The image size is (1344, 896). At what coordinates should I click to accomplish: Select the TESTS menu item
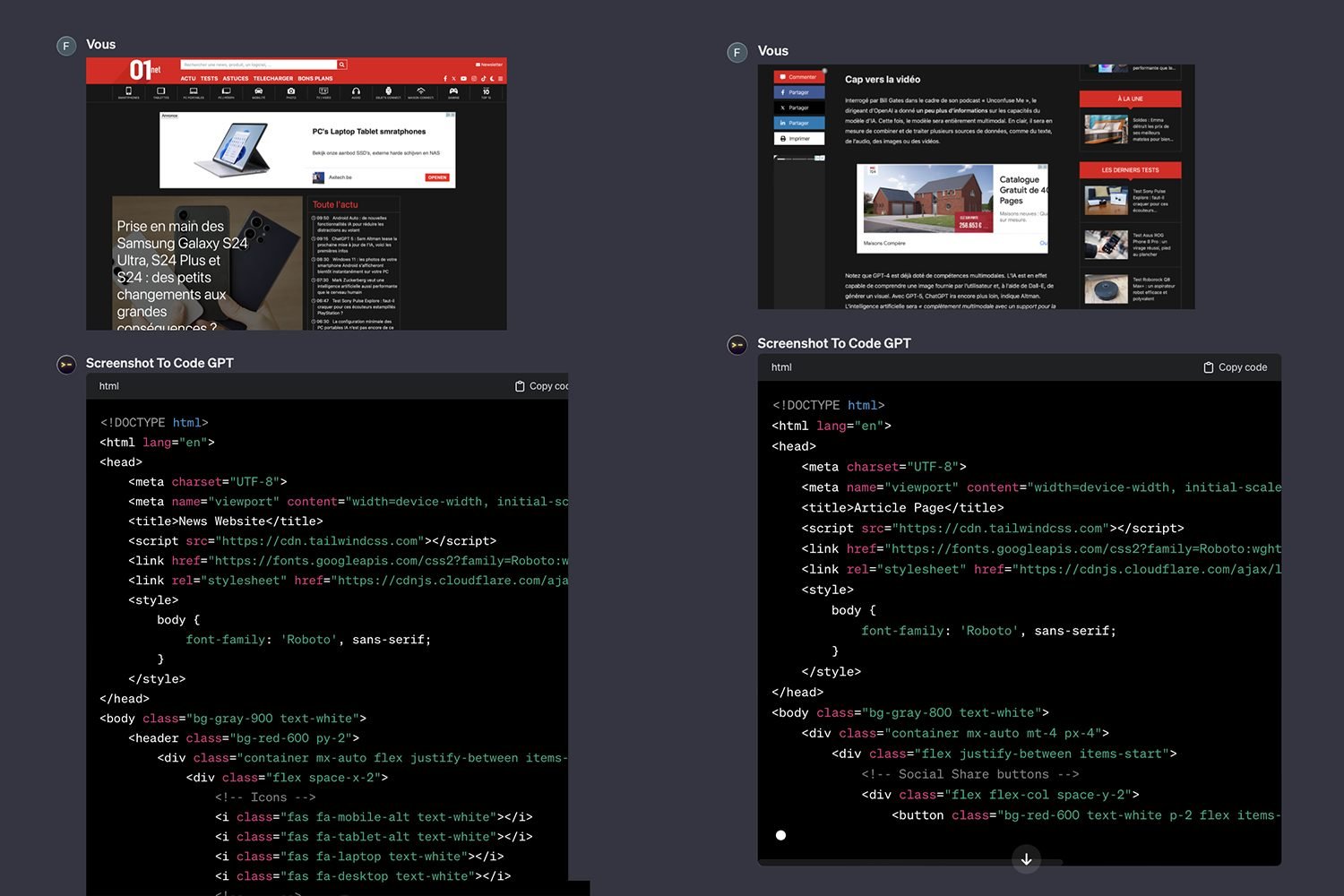pos(209,79)
